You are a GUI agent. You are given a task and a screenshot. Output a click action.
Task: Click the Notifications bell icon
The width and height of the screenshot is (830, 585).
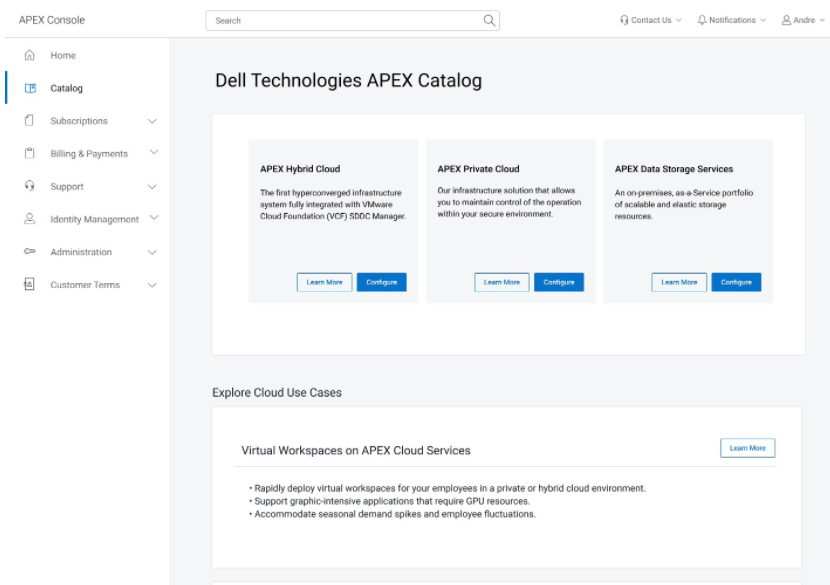click(x=702, y=20)
